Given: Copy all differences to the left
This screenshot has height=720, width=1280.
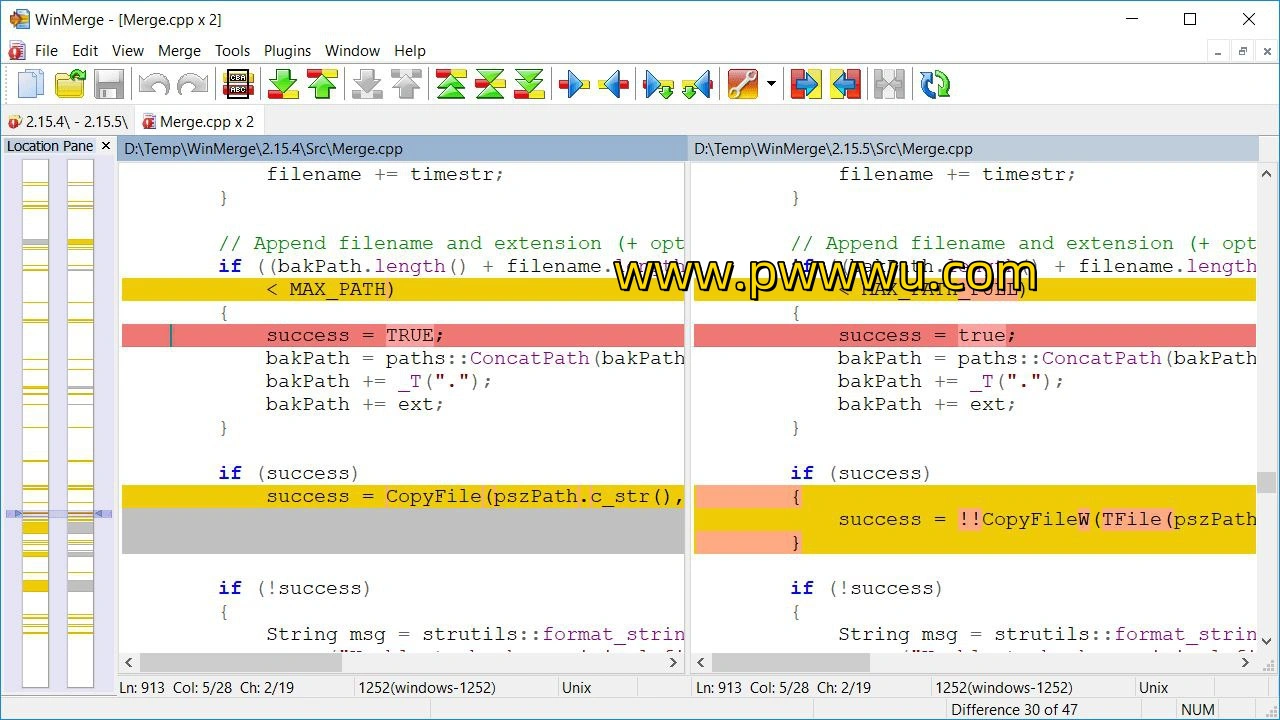Looking at the screenshot, I should pyautogui.click(x=844, y=84).
